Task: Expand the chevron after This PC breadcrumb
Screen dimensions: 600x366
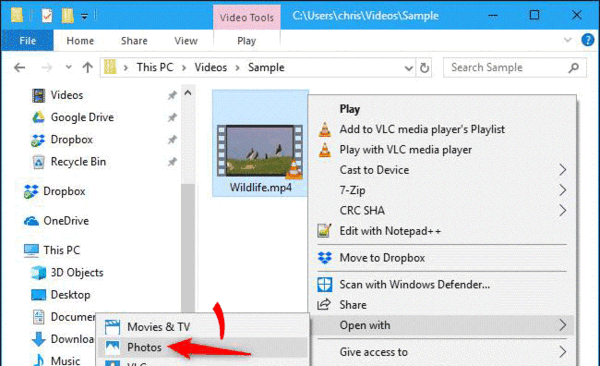Action: (184, 68)
